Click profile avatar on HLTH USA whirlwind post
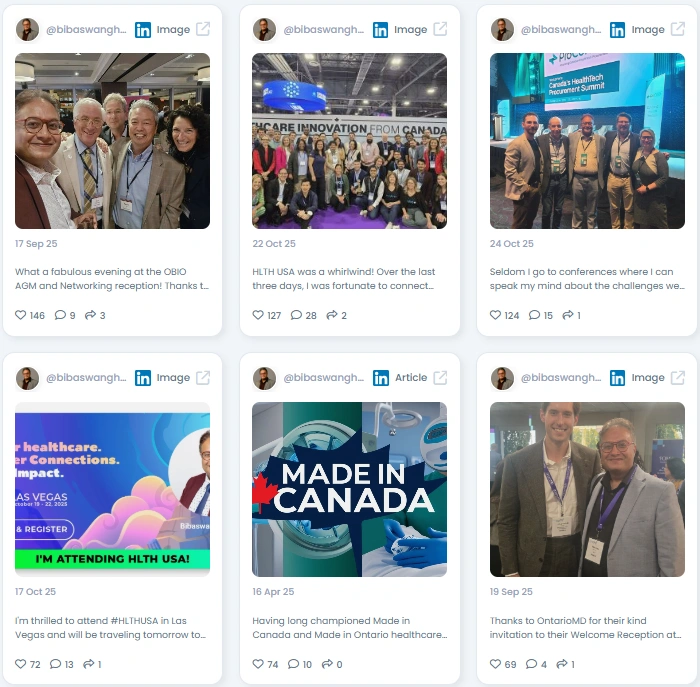Viewport: 700px width, 687px height. pyautogui.click(x=264, y=29)
